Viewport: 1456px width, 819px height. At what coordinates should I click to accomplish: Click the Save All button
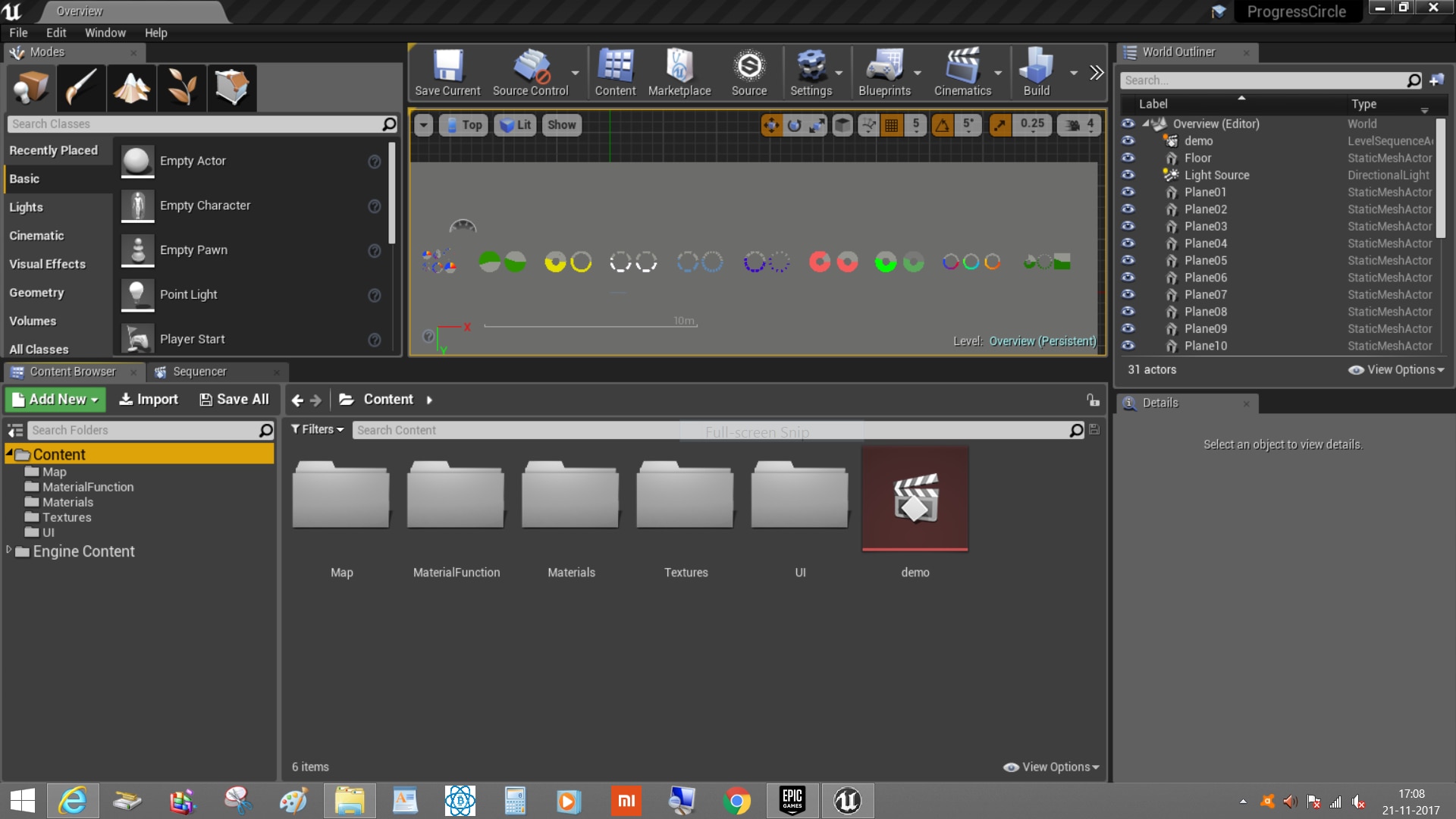point(234,399)
